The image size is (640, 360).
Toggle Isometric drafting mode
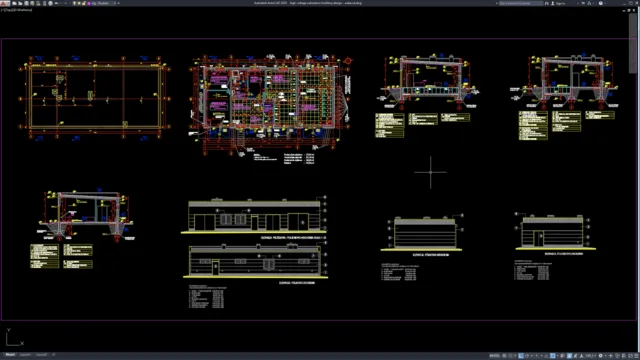tap(537, 356)
